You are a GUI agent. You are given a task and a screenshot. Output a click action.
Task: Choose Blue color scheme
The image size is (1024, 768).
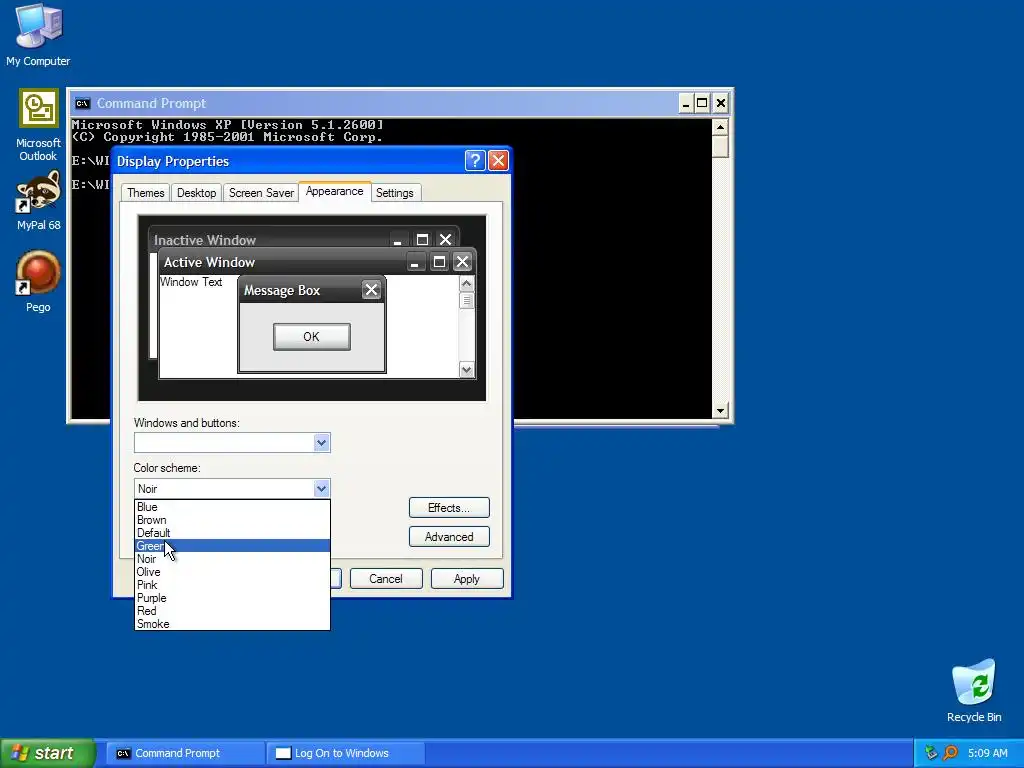pyautogui.click(x=232, y=507)
